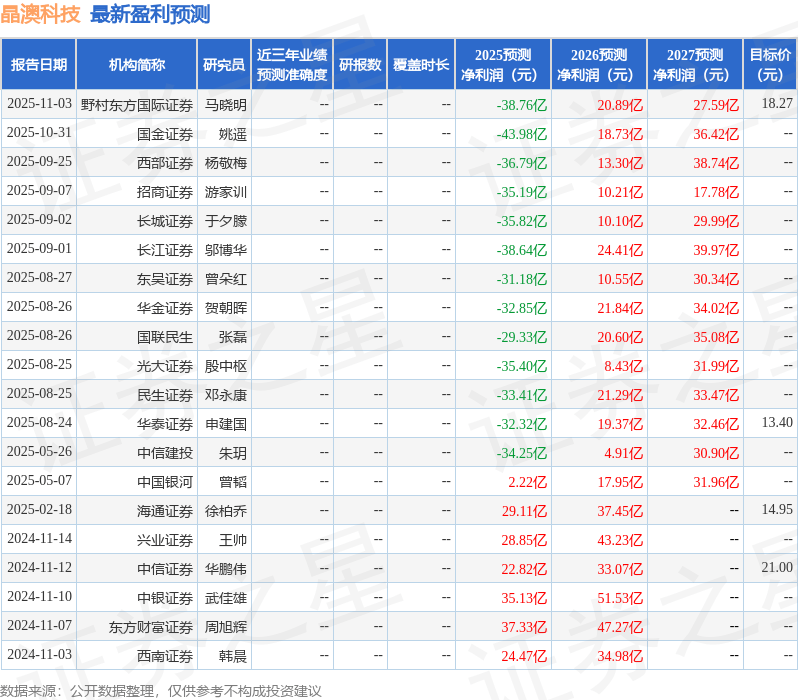Sort by the 报告日期 column header
This screenshot has width=798, height=700.
tap(39, 65)
